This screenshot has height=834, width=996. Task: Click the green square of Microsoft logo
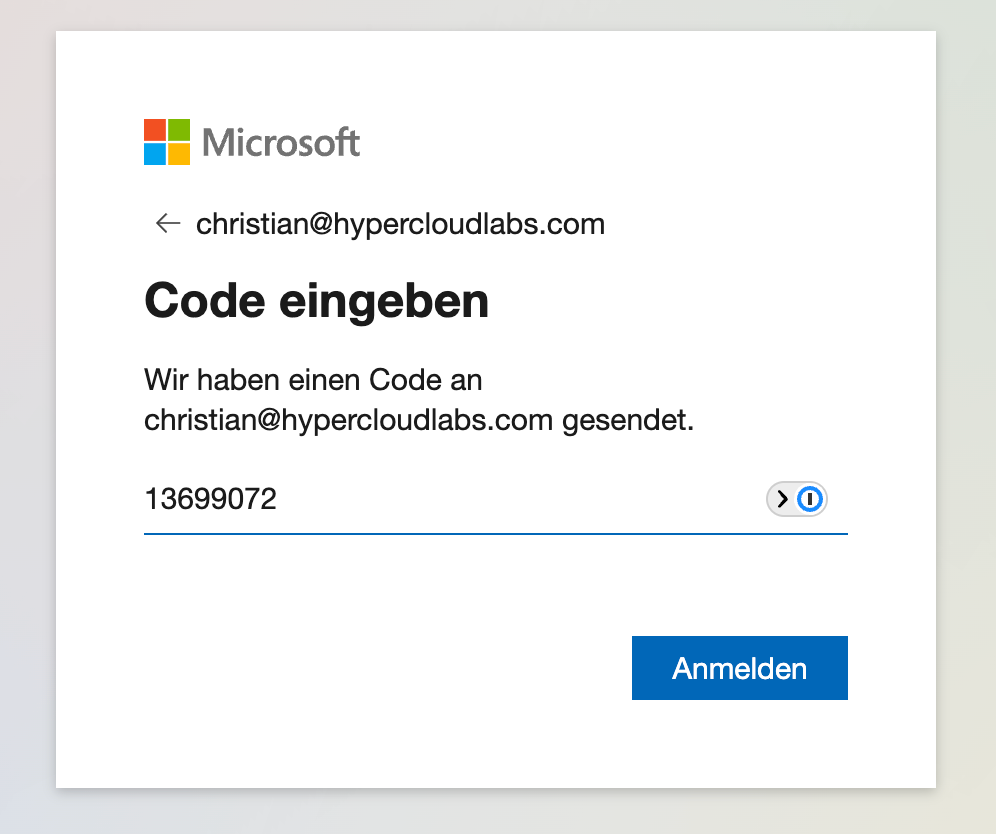click(179, 130)
